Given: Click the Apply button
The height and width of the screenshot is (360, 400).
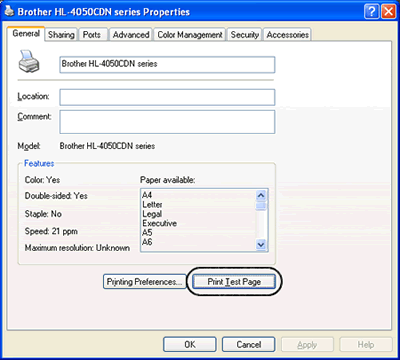Looking at the screenshot, I should 307,344.
